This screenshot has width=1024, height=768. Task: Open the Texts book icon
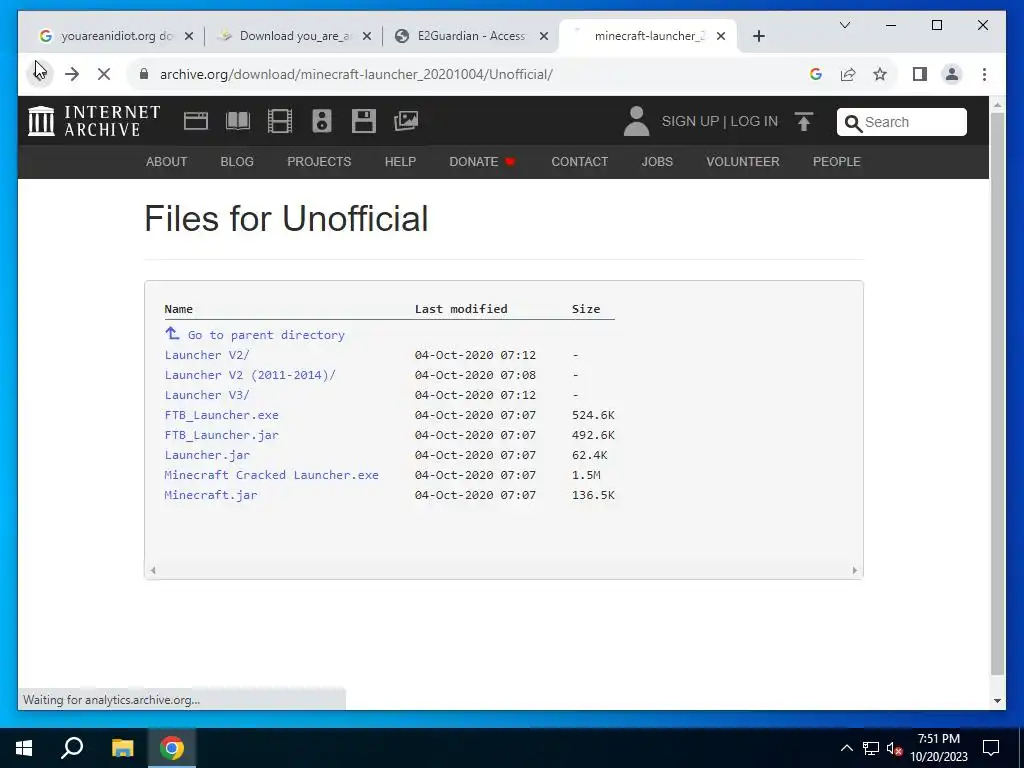[x=238, y=121]
